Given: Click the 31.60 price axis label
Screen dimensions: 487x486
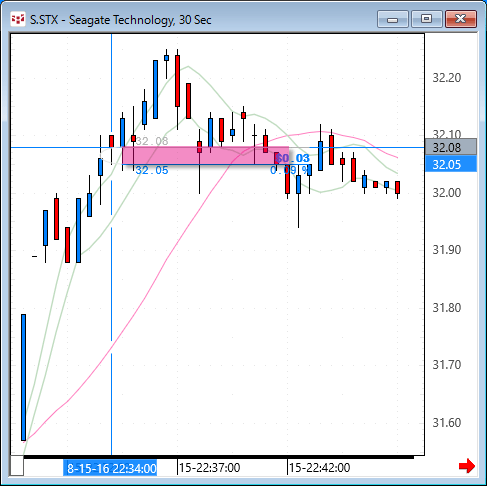Looking at the screenshot, I should pyautogui.click(x=447, y=423).
